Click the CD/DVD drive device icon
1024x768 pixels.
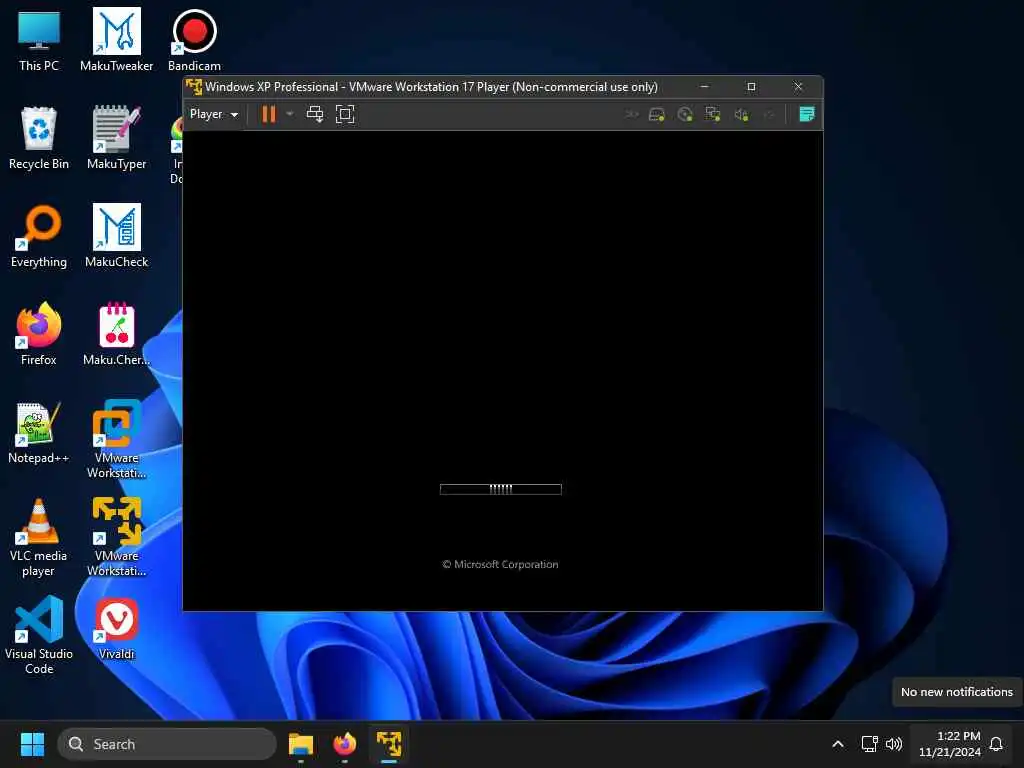tap(684, 115)
